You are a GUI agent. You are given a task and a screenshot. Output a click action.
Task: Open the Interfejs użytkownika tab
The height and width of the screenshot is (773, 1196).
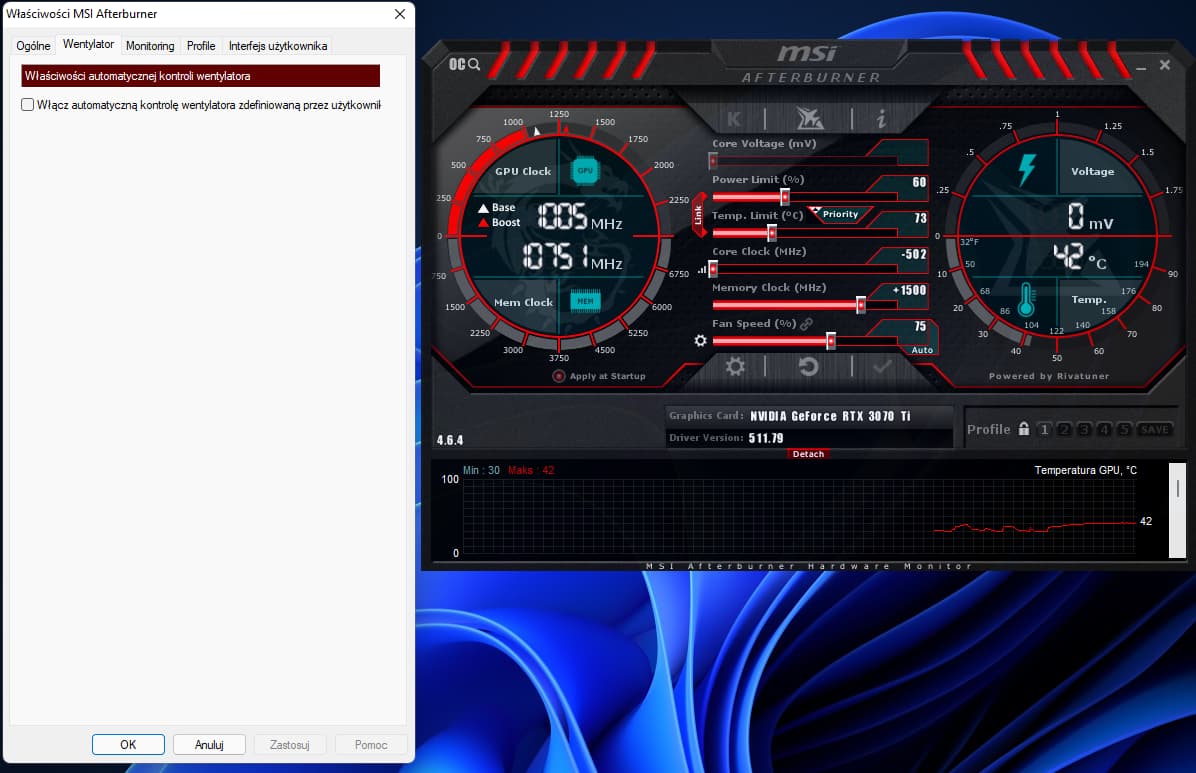(x=277, y=46)
